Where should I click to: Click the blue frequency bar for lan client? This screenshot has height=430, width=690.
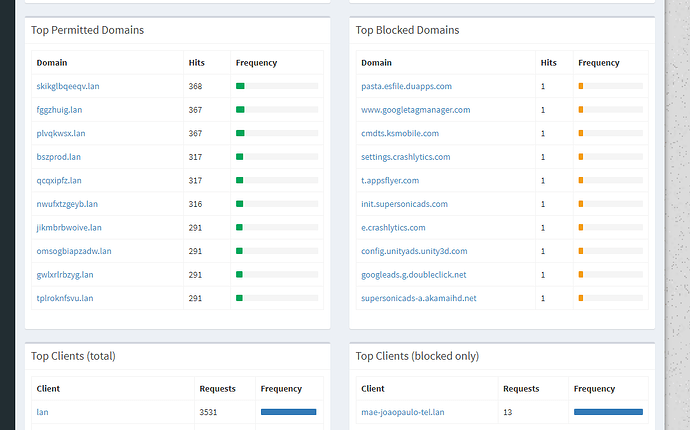[x=288, y=411]
